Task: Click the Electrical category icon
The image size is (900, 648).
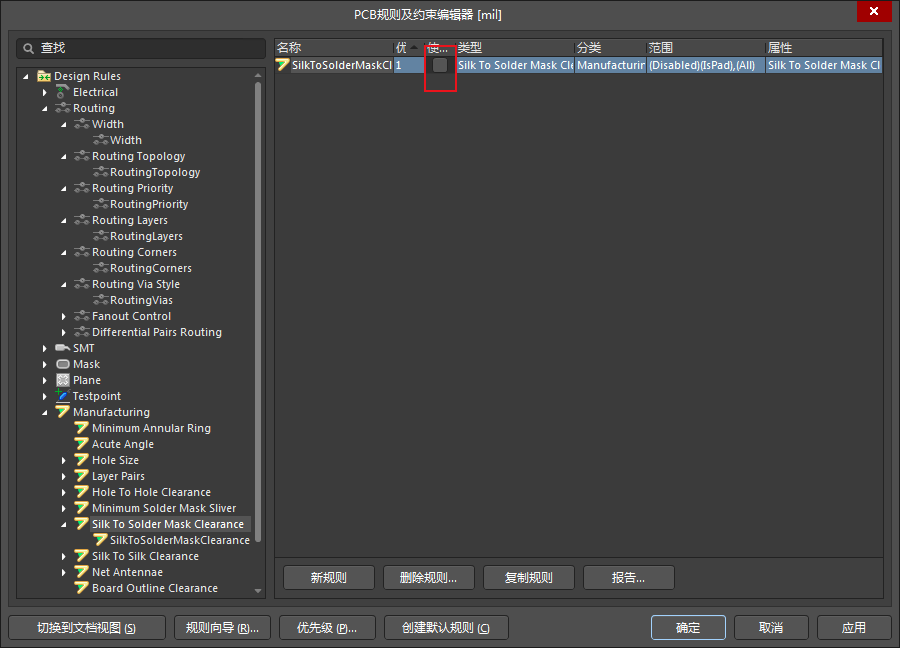Action: pos(63,92)
